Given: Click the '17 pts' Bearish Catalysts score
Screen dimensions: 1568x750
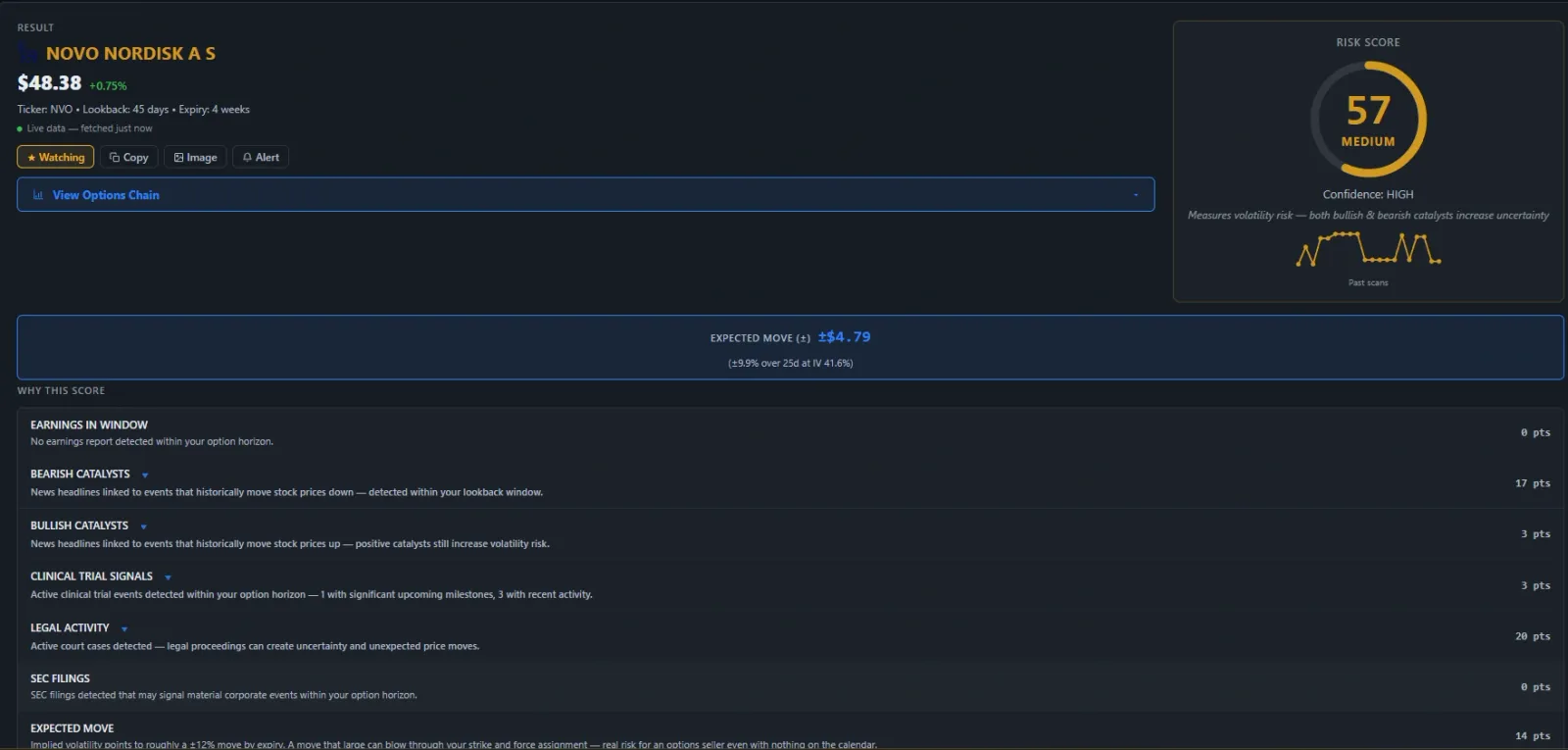Looking at the screenshot, I should click(1533, 483).
